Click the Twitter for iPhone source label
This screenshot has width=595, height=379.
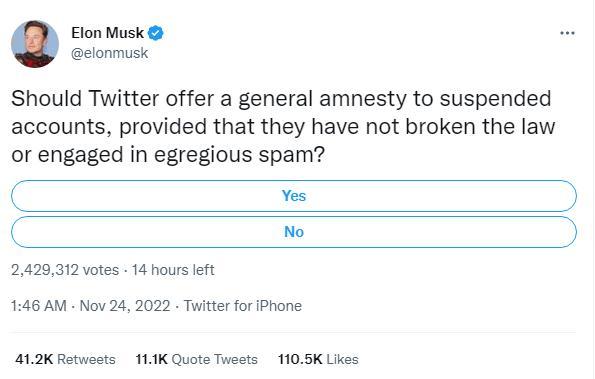coord(243,306)
